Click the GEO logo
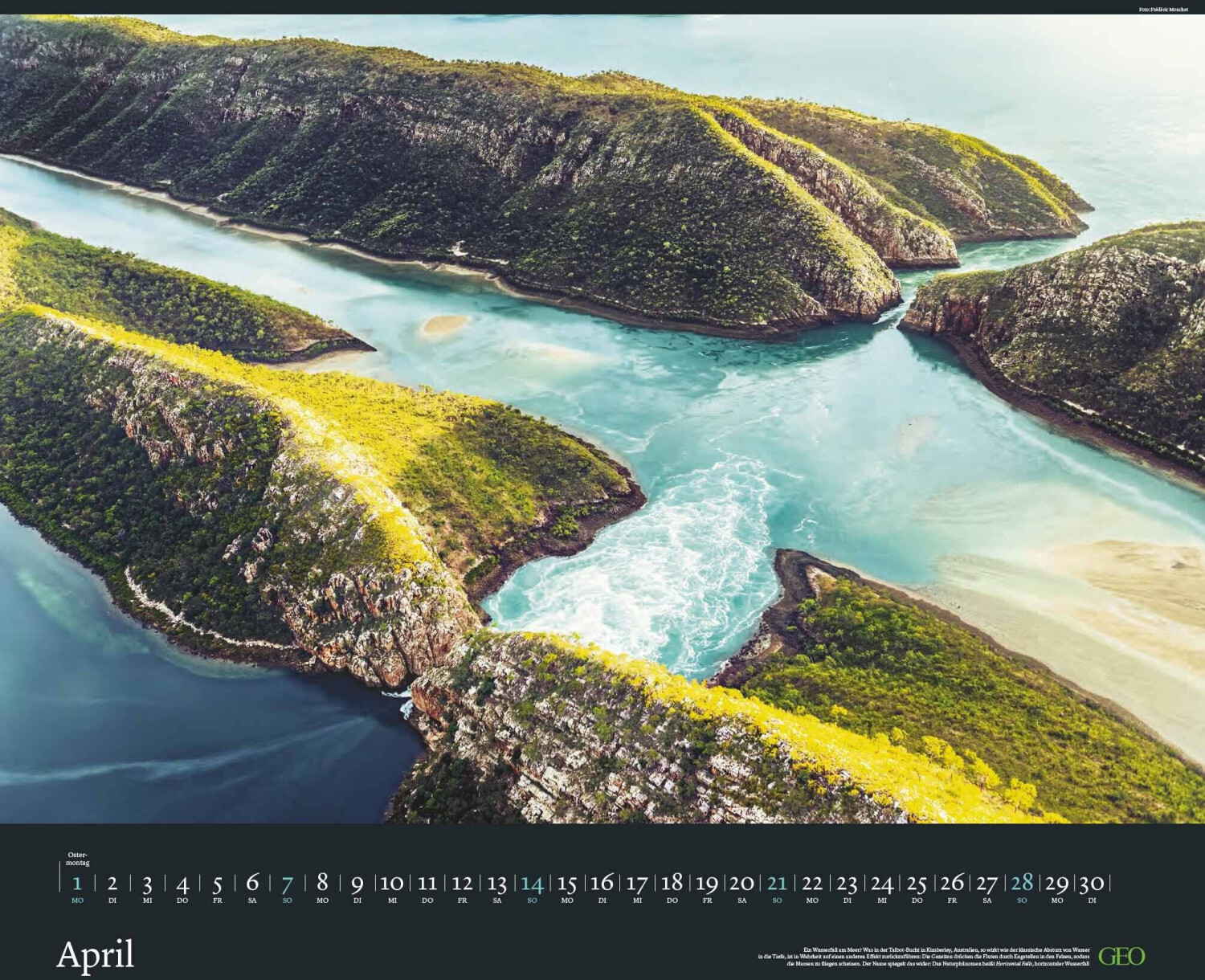This screenshot has height=980, width=1205. coord(1121,956)
